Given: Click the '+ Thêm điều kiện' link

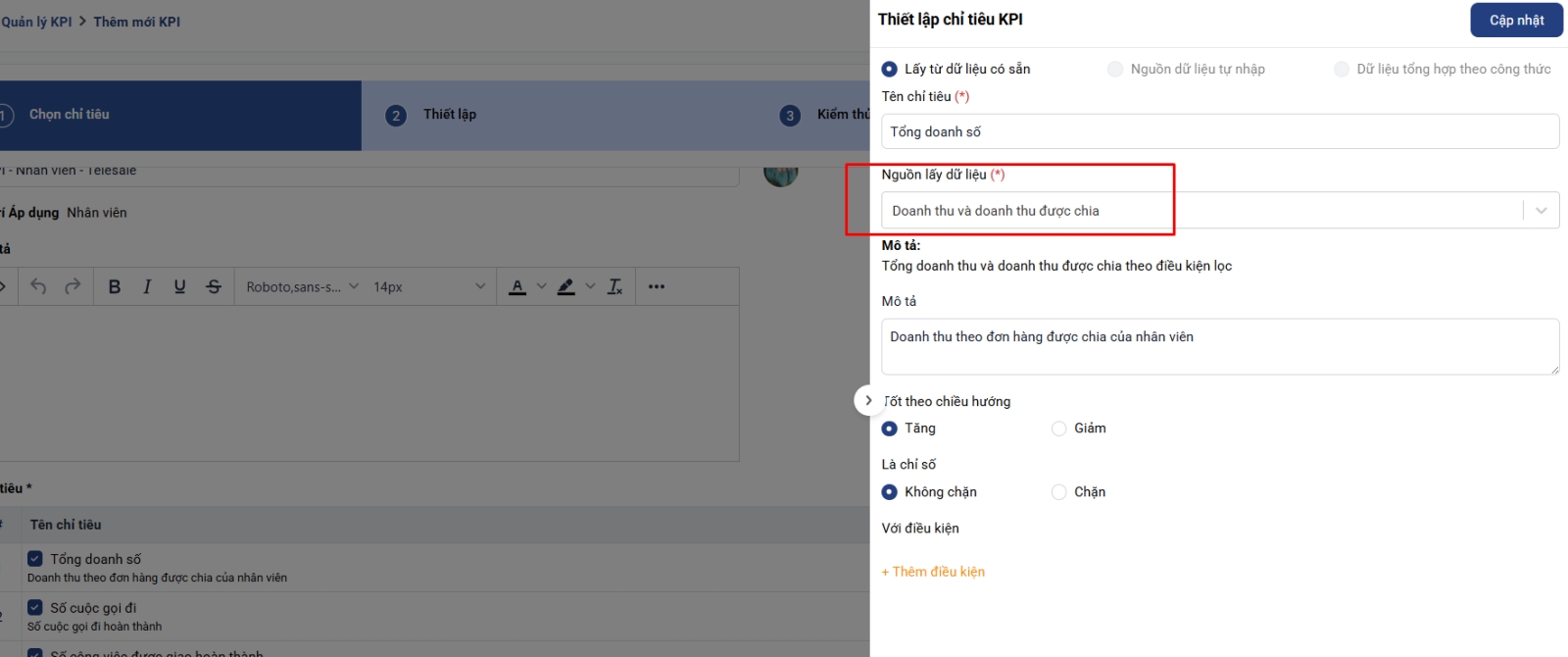Looking at the screenshot, I should tap(933, 572).
